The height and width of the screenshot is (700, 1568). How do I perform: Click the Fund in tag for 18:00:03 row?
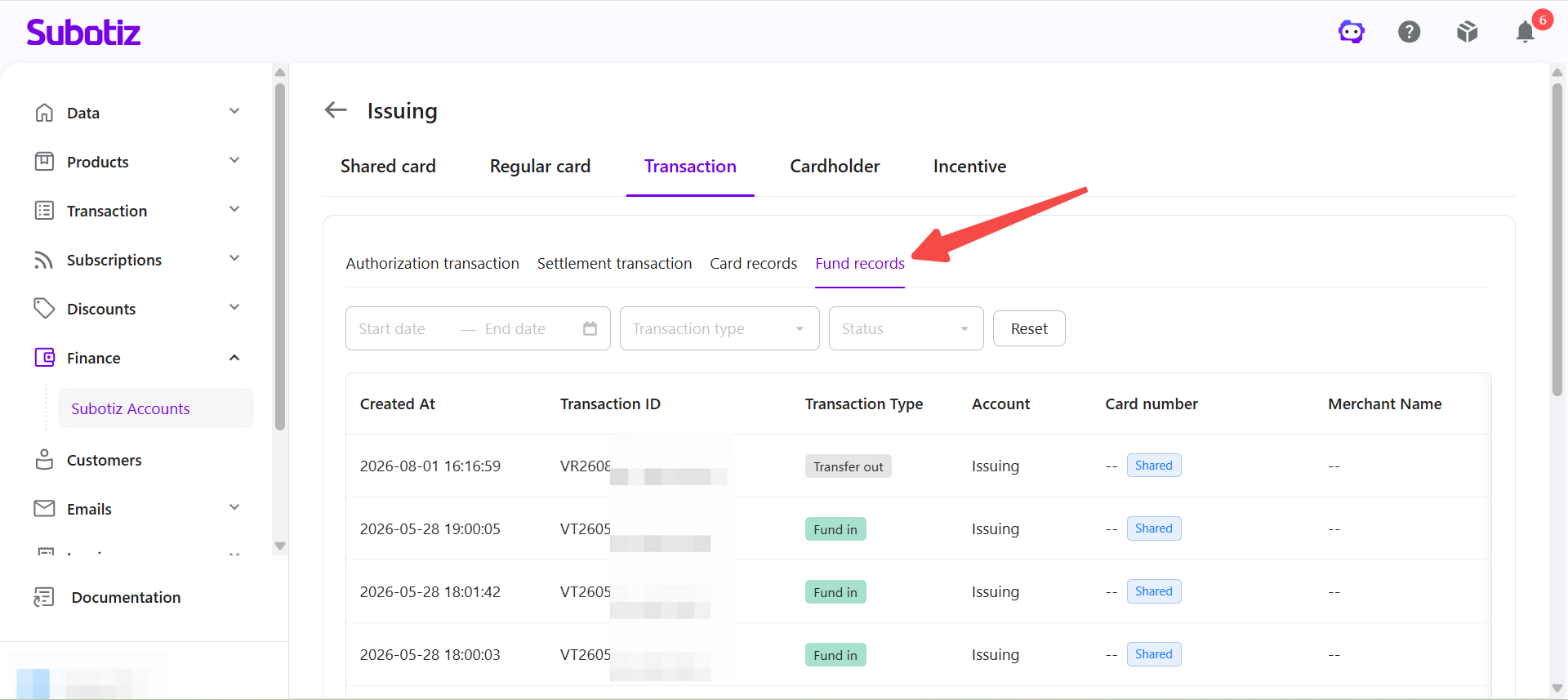click(835, 655)
